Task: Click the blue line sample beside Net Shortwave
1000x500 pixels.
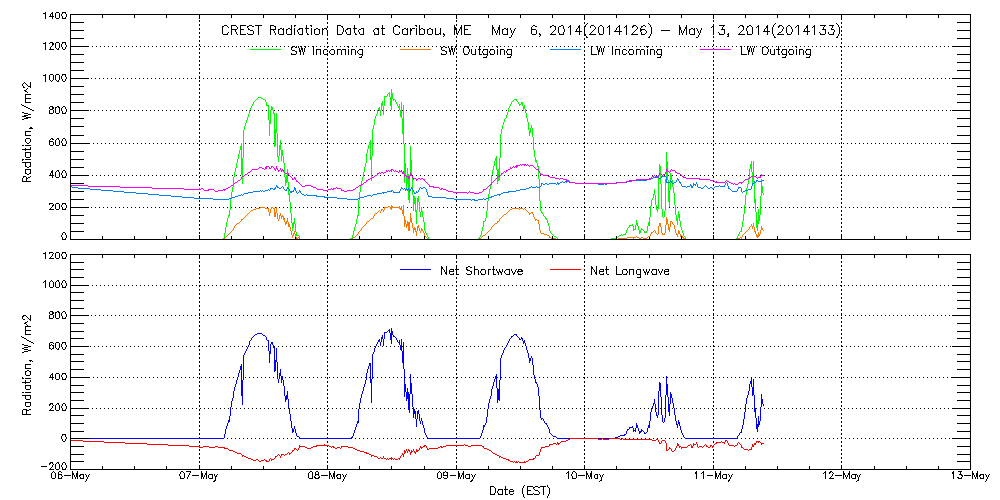Action: tap(417, 270)
